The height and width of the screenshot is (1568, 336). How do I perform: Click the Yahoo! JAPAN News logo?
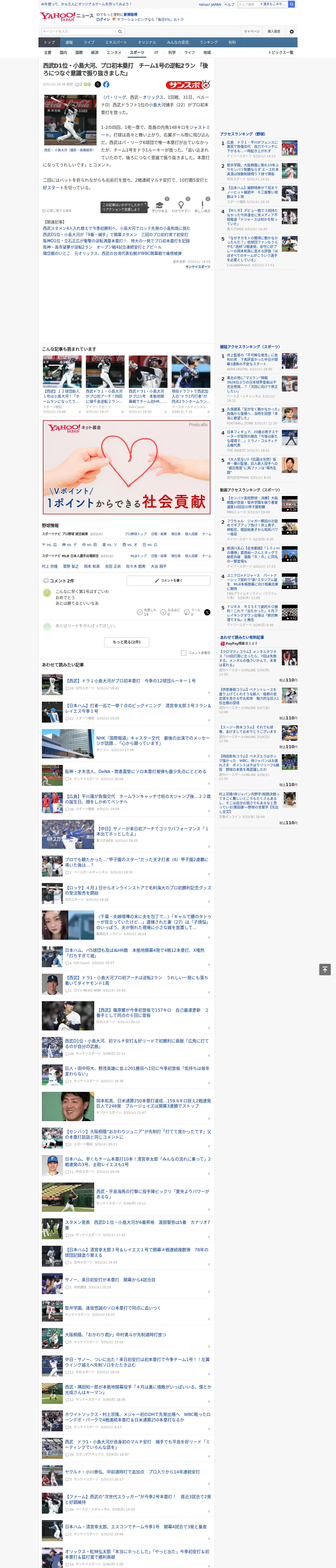click(x=66, y=16)
